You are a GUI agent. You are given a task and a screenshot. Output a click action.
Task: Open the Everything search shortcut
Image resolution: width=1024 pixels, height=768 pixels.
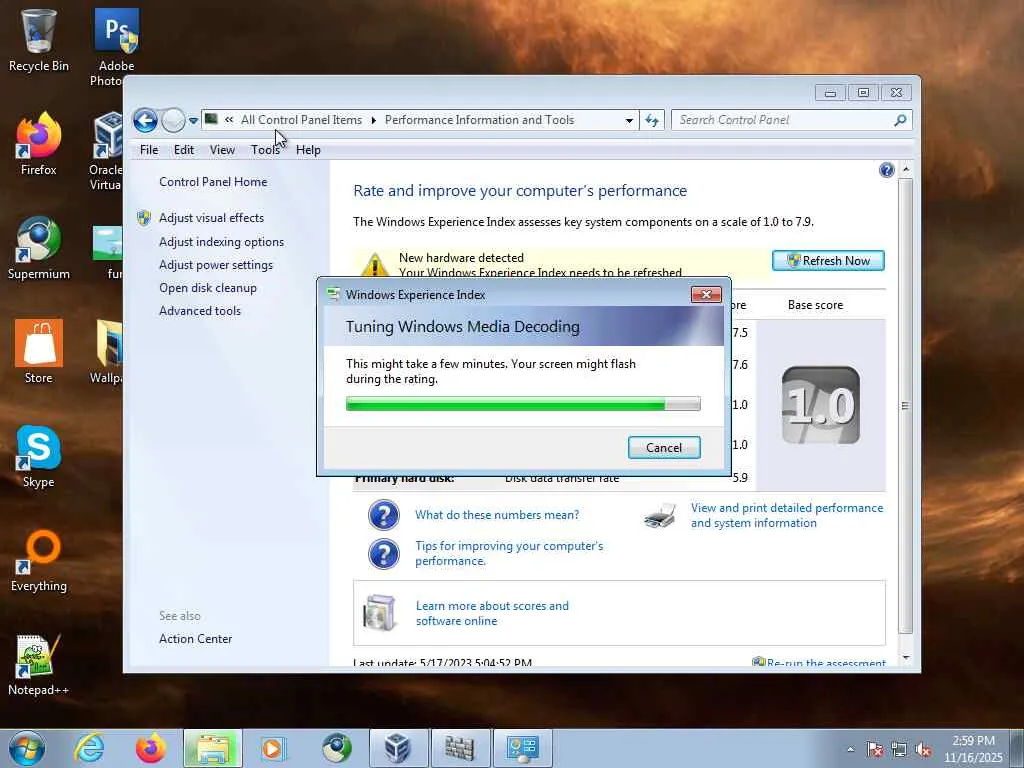39,560
